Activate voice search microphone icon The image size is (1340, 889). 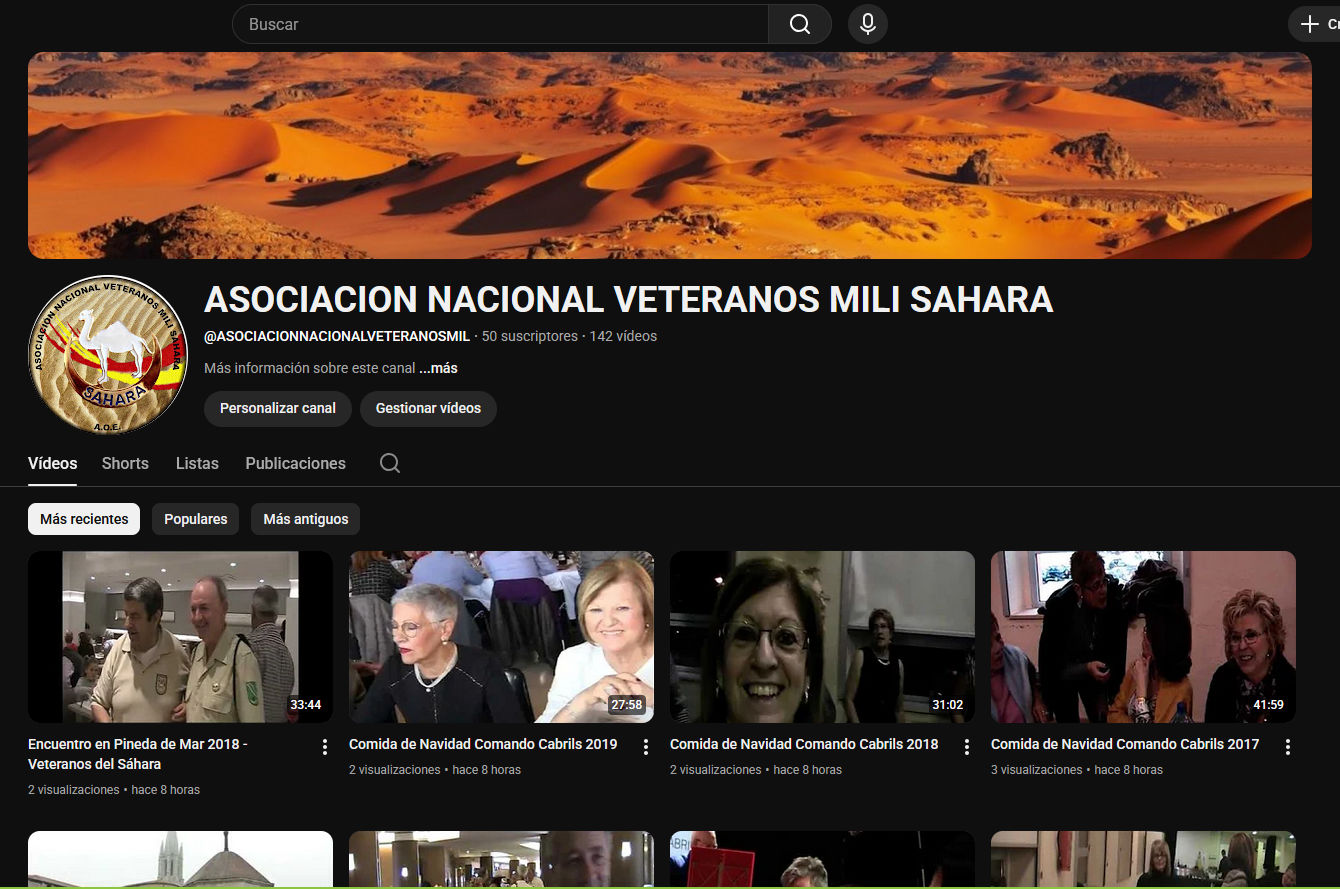coord(868,24)
